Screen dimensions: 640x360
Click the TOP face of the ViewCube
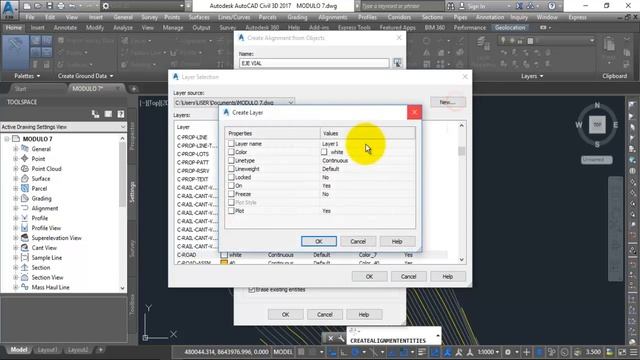(x=597, y=124)
